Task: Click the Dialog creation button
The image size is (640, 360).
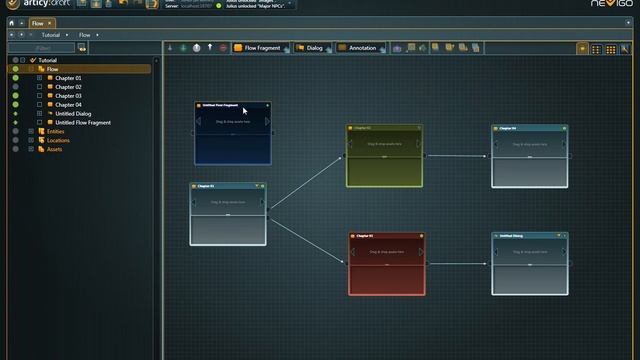Action: pos(312,48)
